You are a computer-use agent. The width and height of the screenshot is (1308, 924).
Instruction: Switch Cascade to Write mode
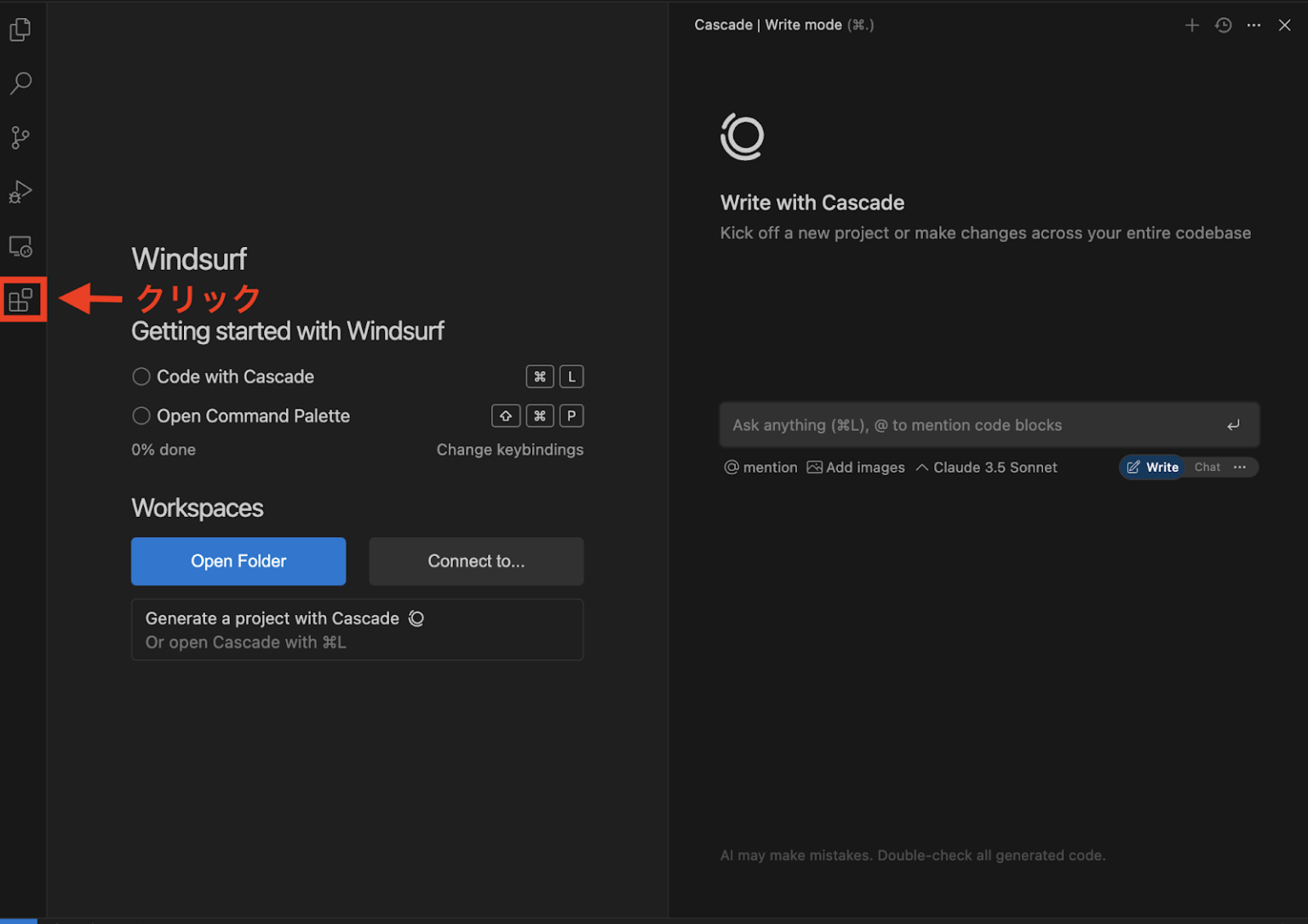1153,467
